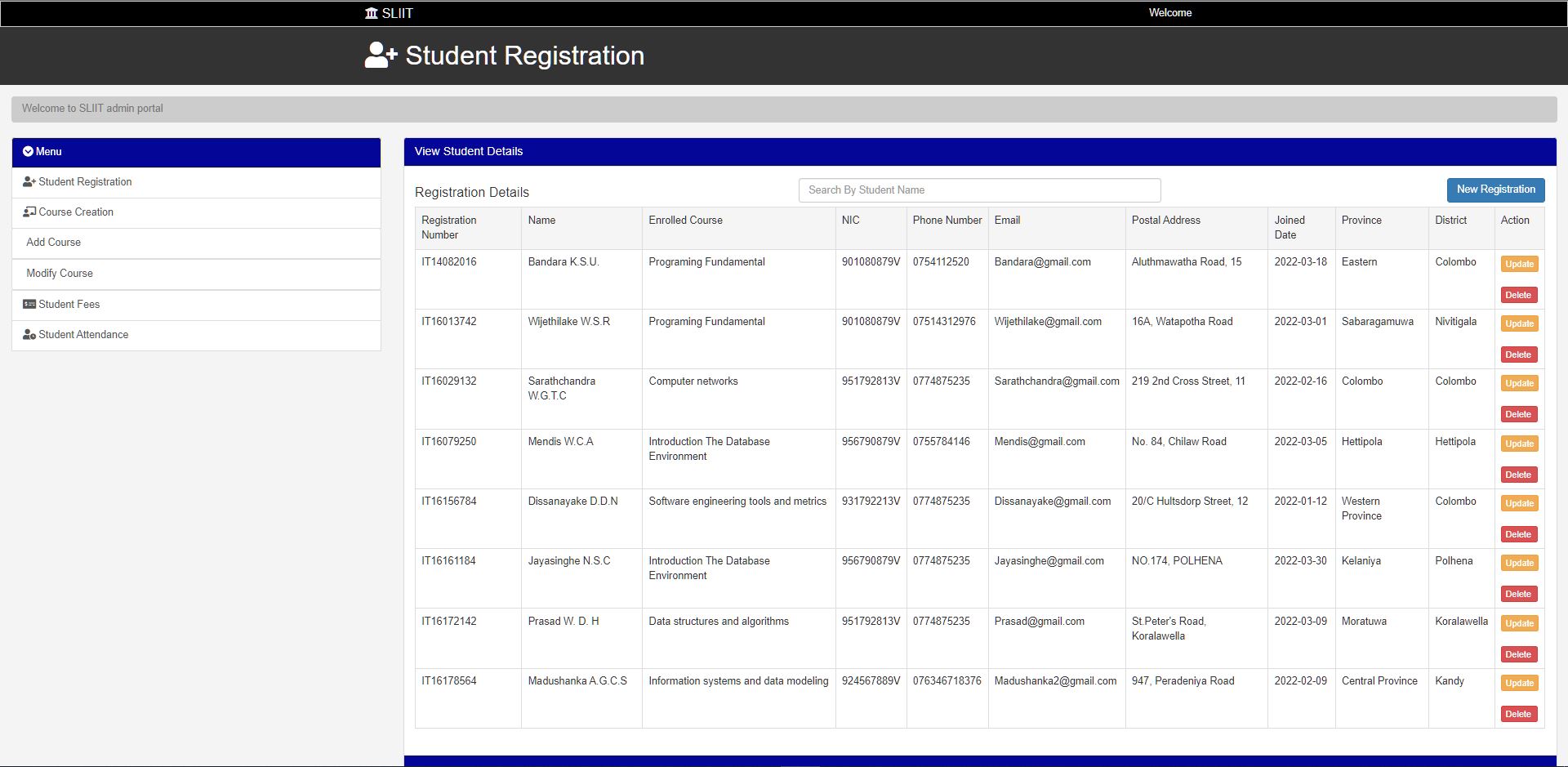Click the Menu header in sidebar

(196, 152)
